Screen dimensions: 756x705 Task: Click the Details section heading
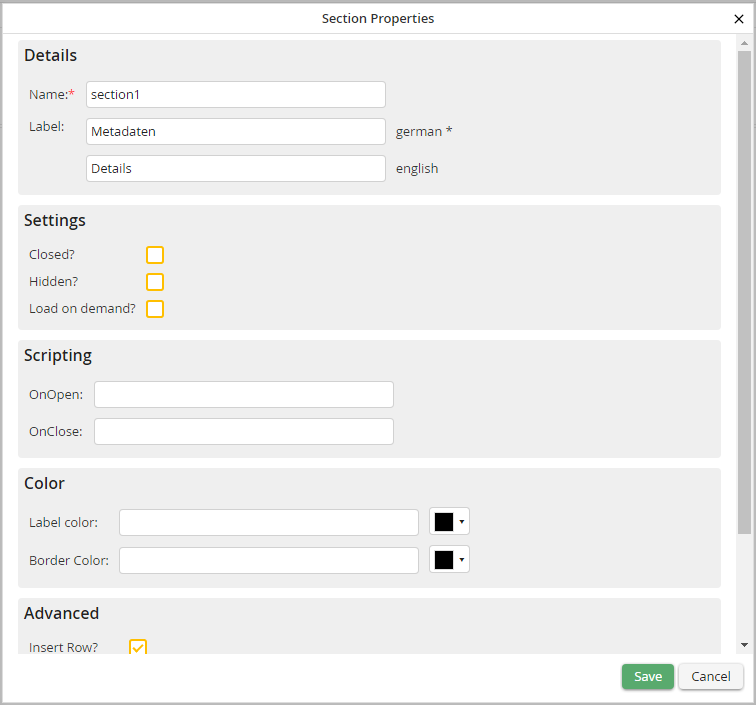point(51,55)
